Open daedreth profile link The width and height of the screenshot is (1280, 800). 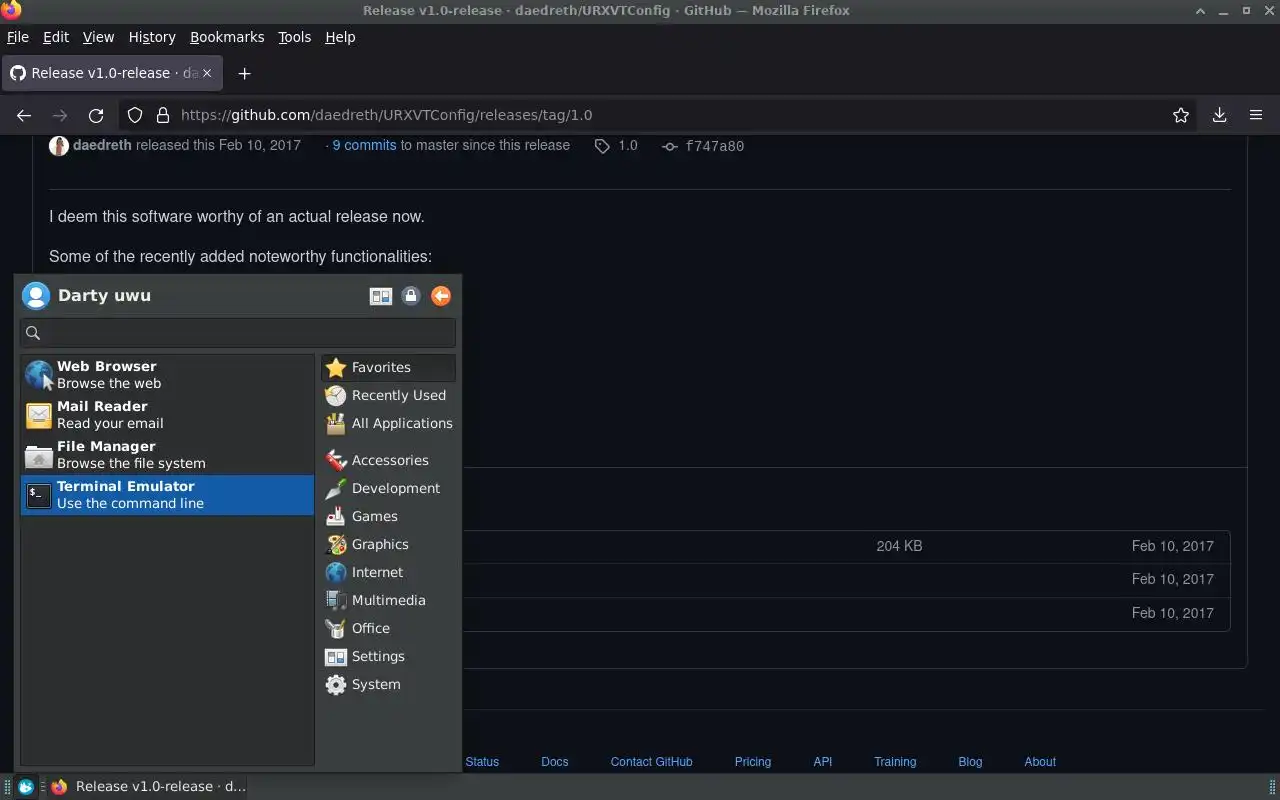coord(102,145)
